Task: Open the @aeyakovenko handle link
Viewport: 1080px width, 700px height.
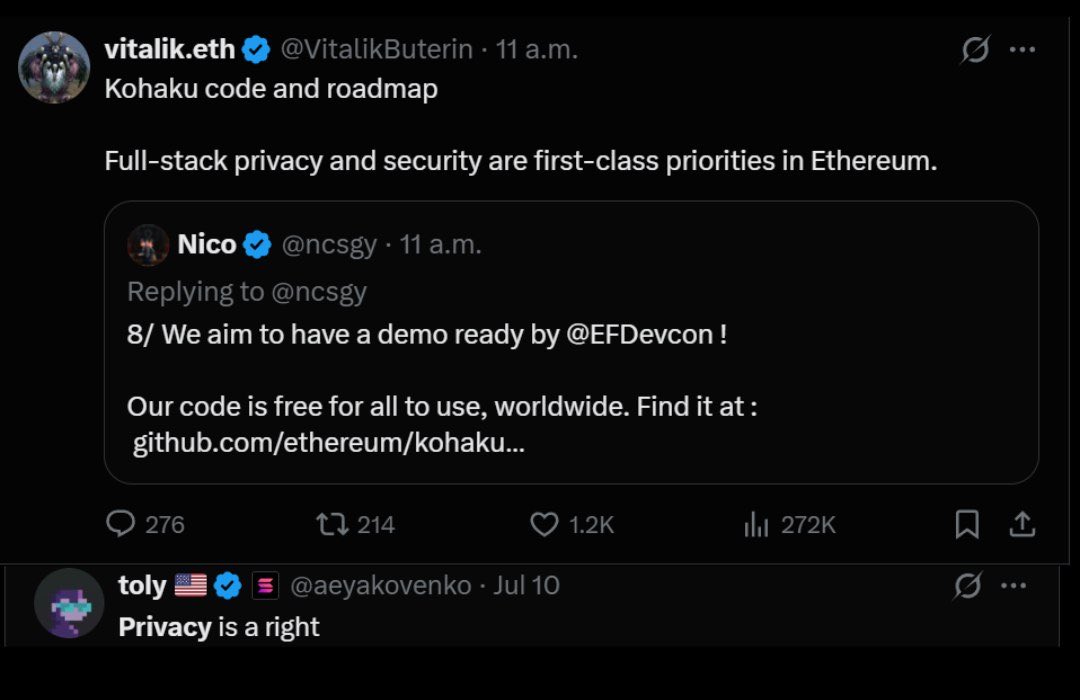Action: tap(380, 585)
